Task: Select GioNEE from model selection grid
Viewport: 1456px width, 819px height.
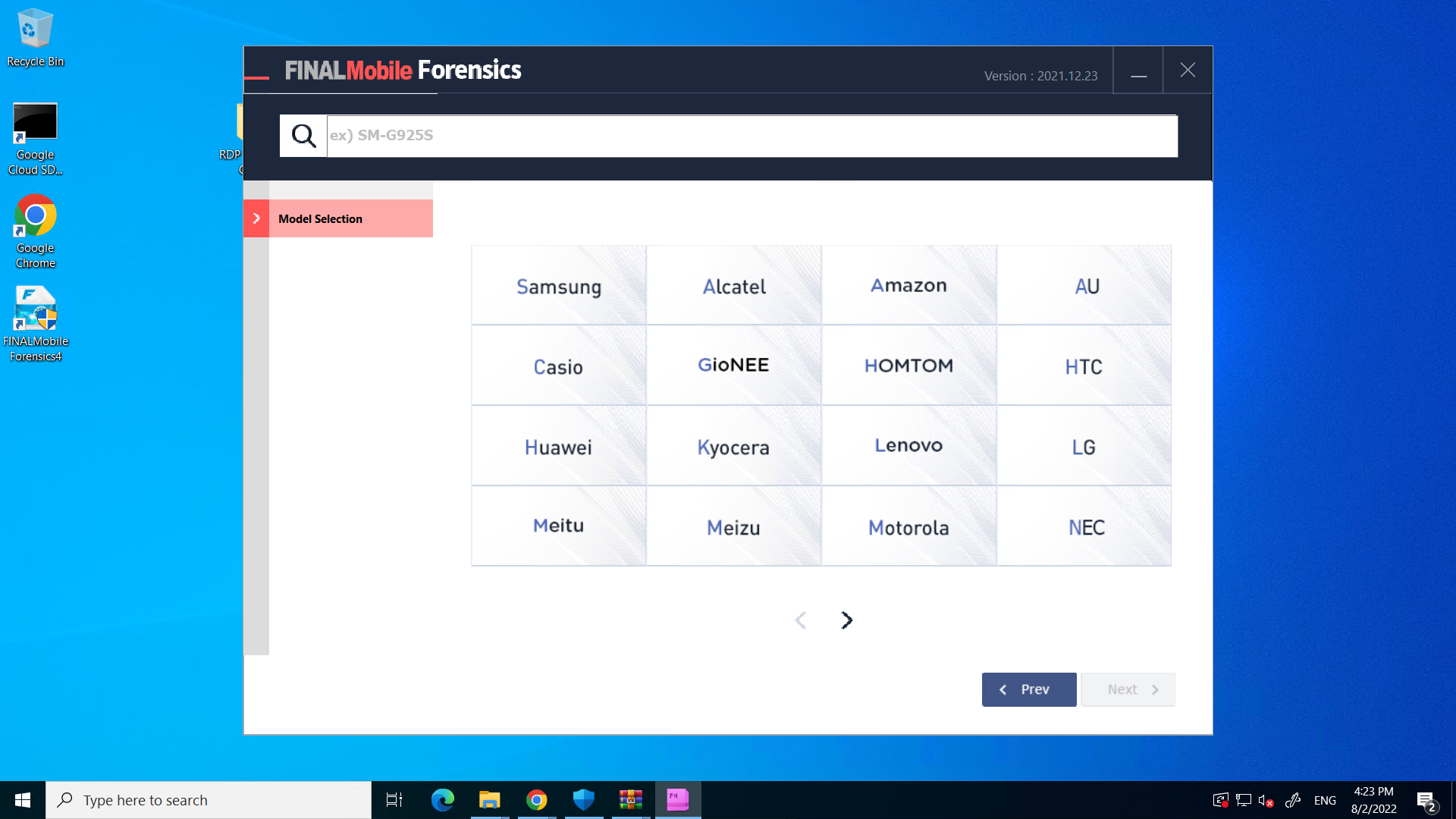Action: (x=733, y=365)
